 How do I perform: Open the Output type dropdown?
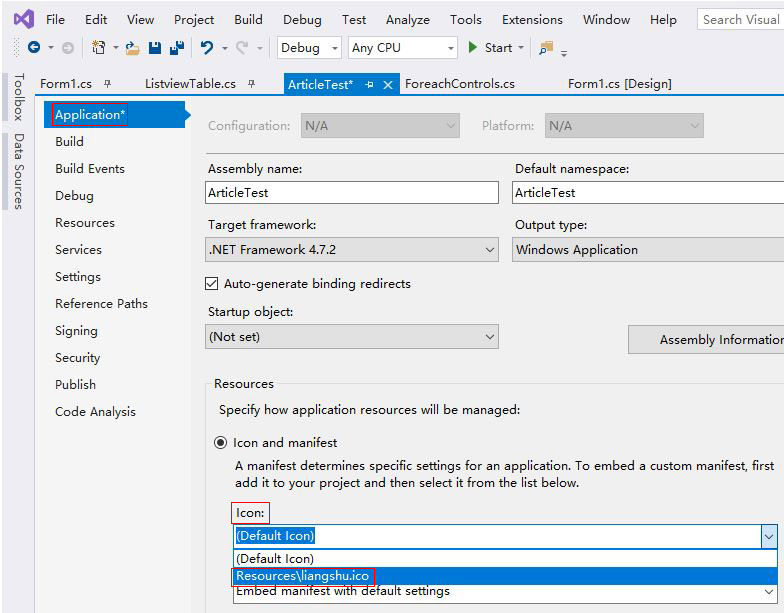point(648,250)
